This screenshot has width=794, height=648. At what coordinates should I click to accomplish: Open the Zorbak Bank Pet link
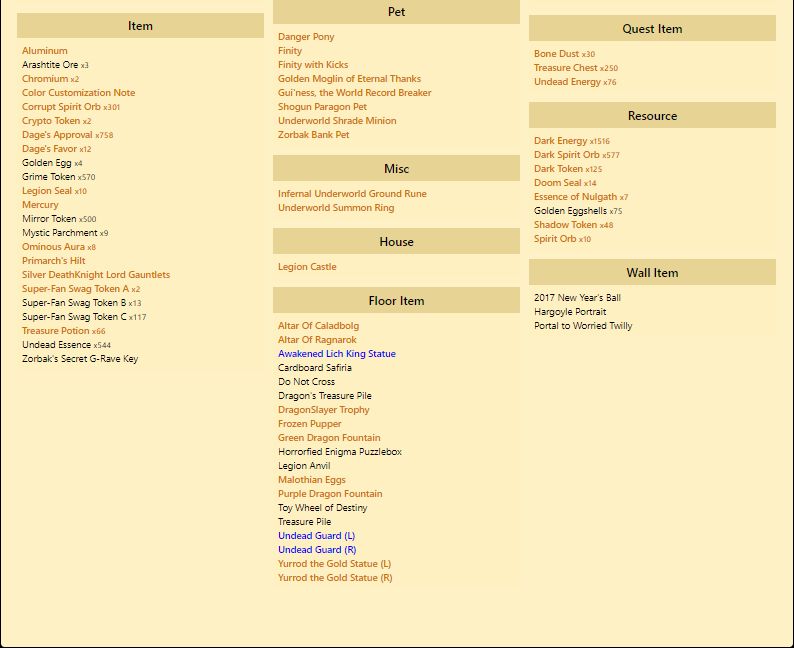pos(313,135)
